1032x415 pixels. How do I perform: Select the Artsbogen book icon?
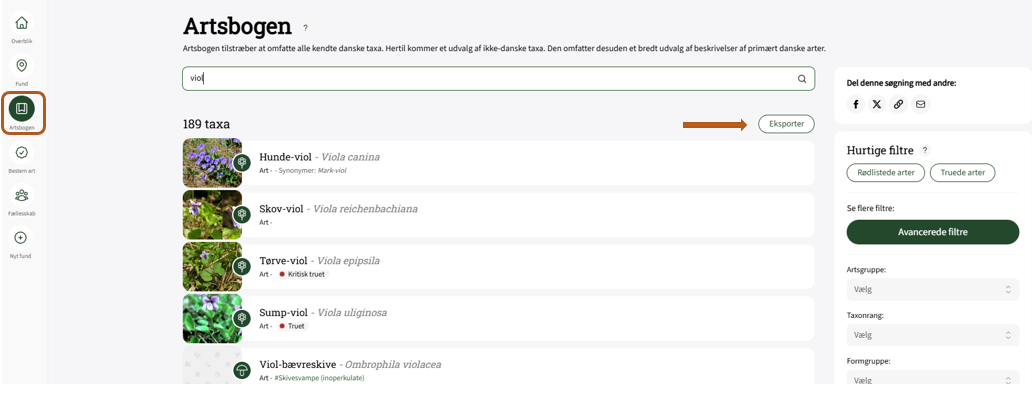tap(21, 109)
